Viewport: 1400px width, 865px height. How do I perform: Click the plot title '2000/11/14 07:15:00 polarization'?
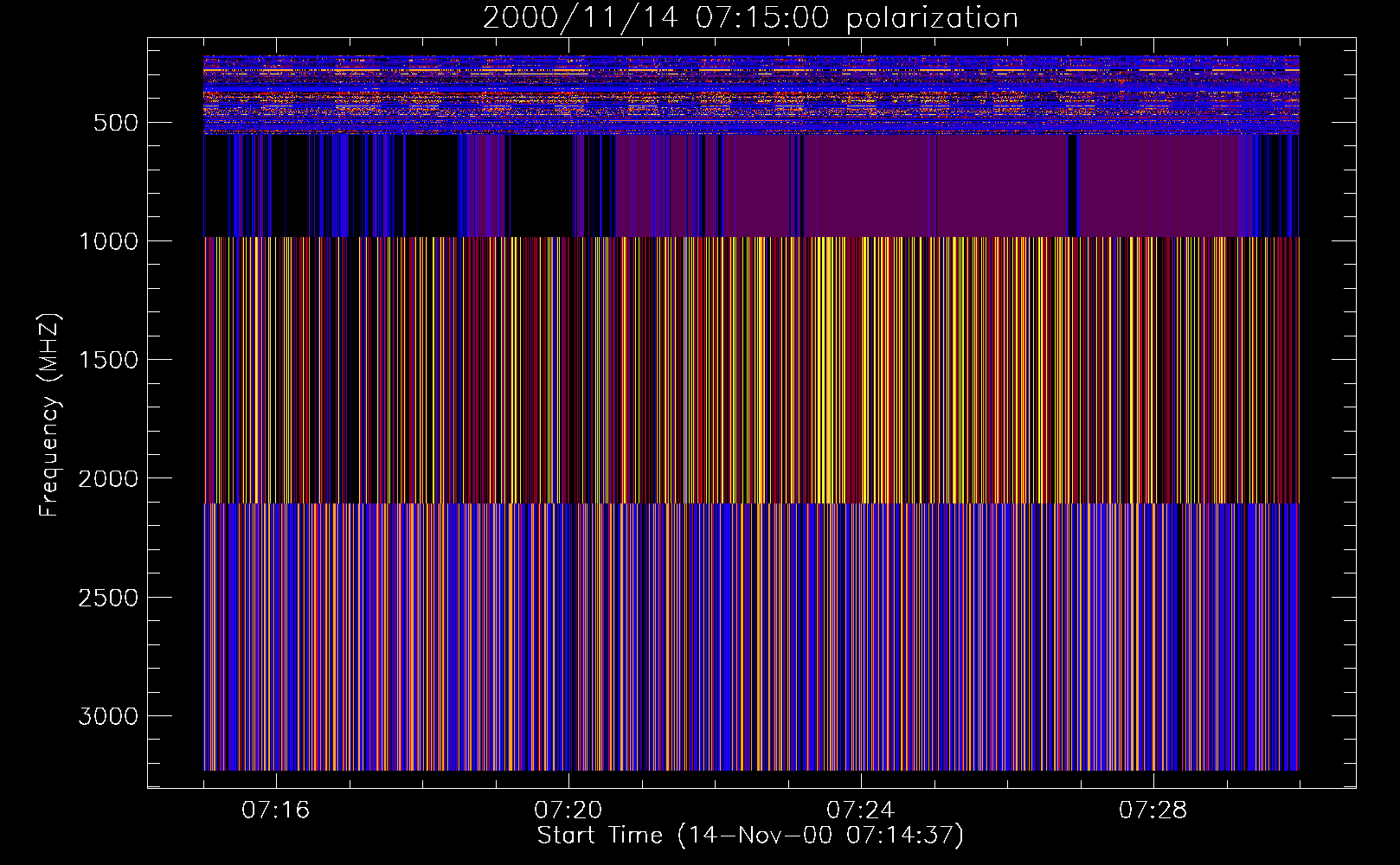pyautogui.click(x=750, y=18)
